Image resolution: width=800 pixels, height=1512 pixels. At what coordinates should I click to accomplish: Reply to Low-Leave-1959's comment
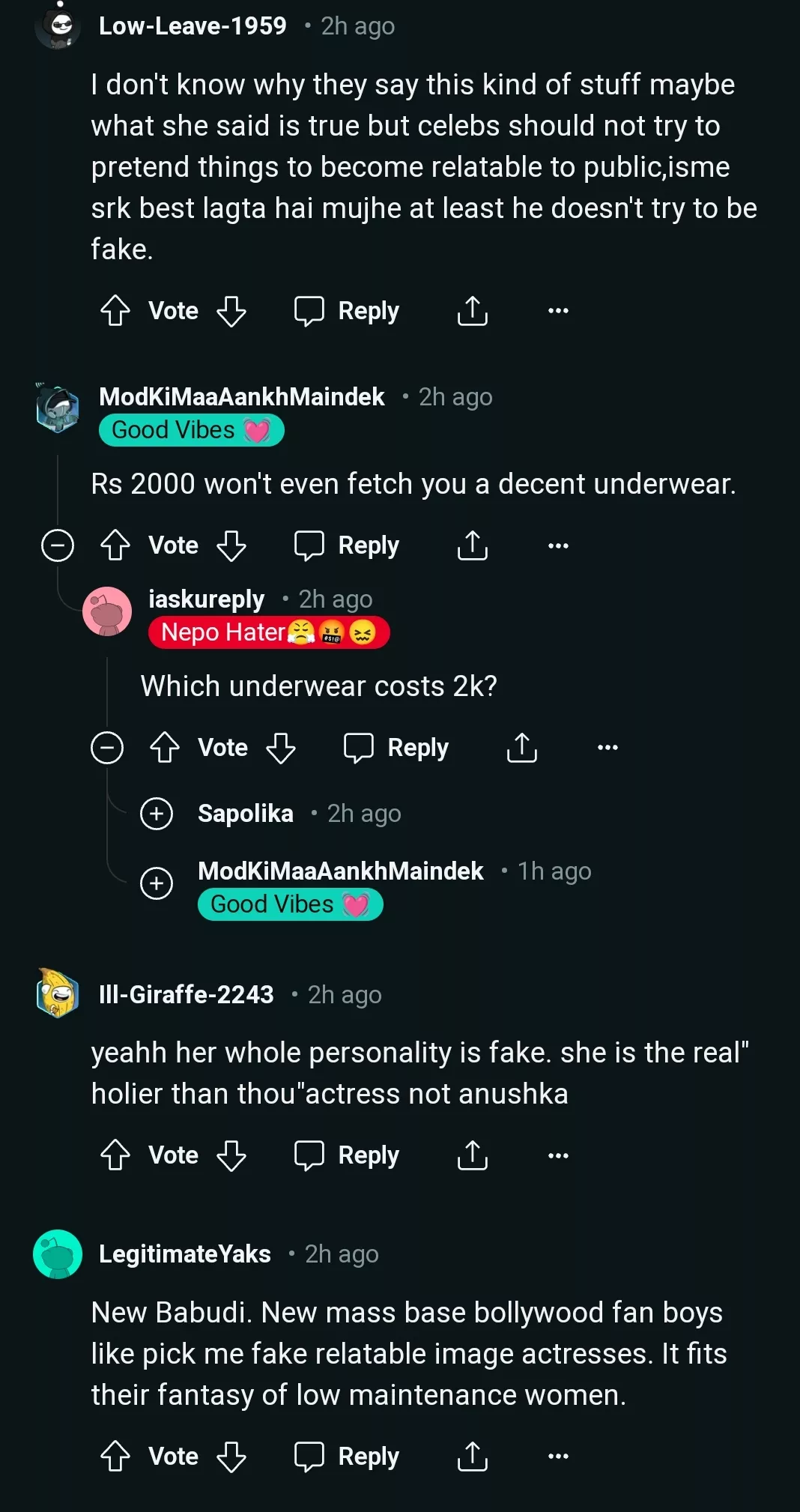point(347,311)
